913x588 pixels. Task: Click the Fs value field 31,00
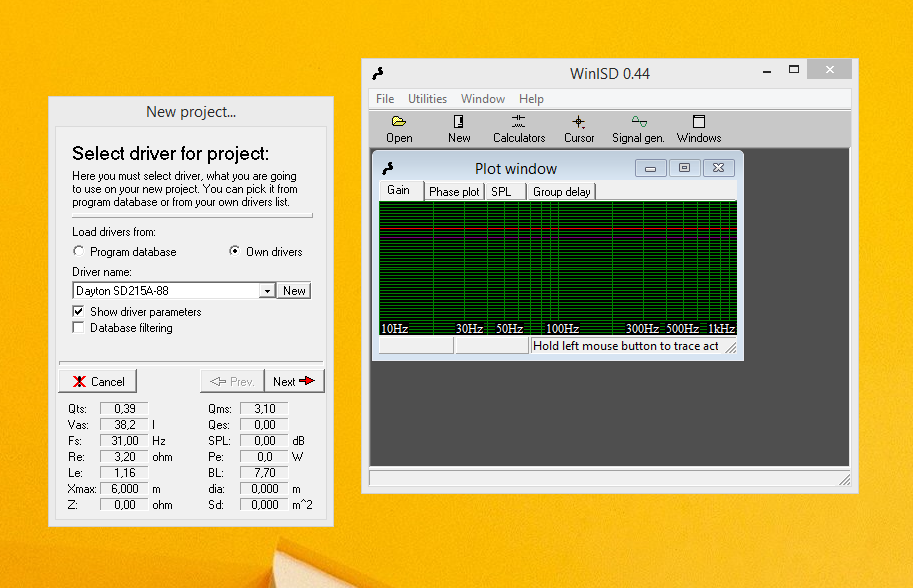tap(124, 440)
